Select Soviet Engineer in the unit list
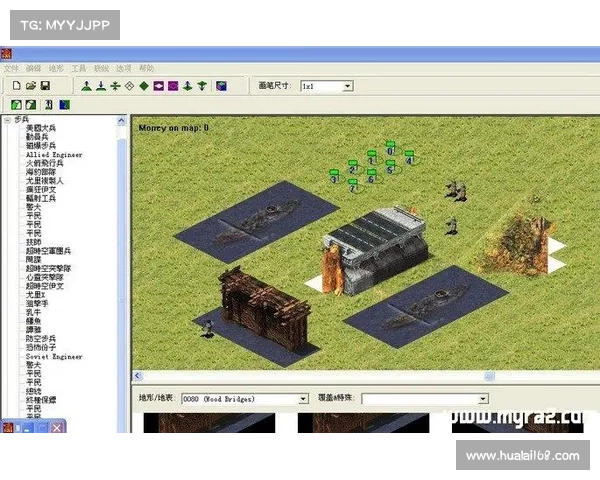Viewport: 600px width, 480px height. tap(54, 356)
